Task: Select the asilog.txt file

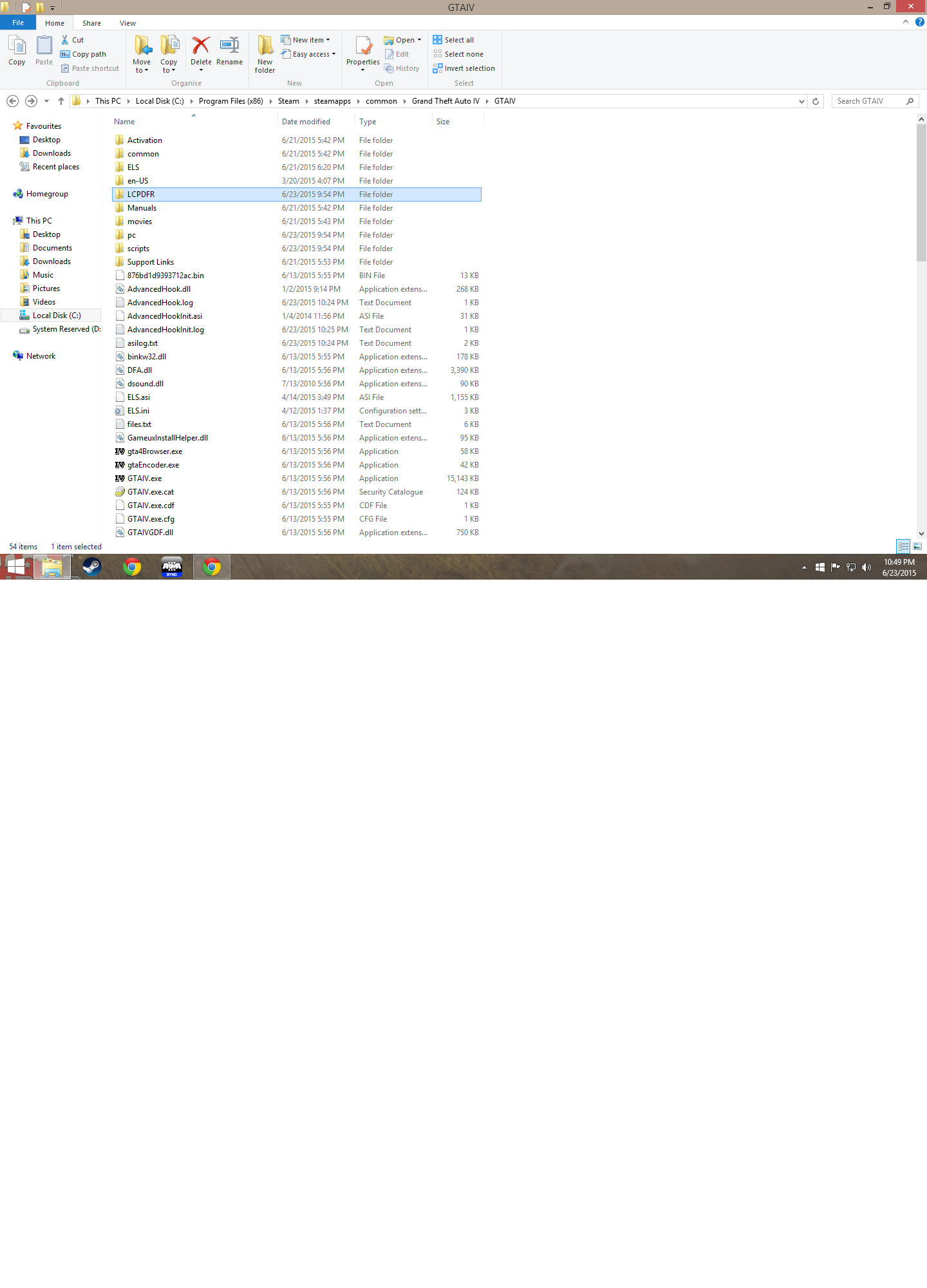Action: [x=297, y=343]
